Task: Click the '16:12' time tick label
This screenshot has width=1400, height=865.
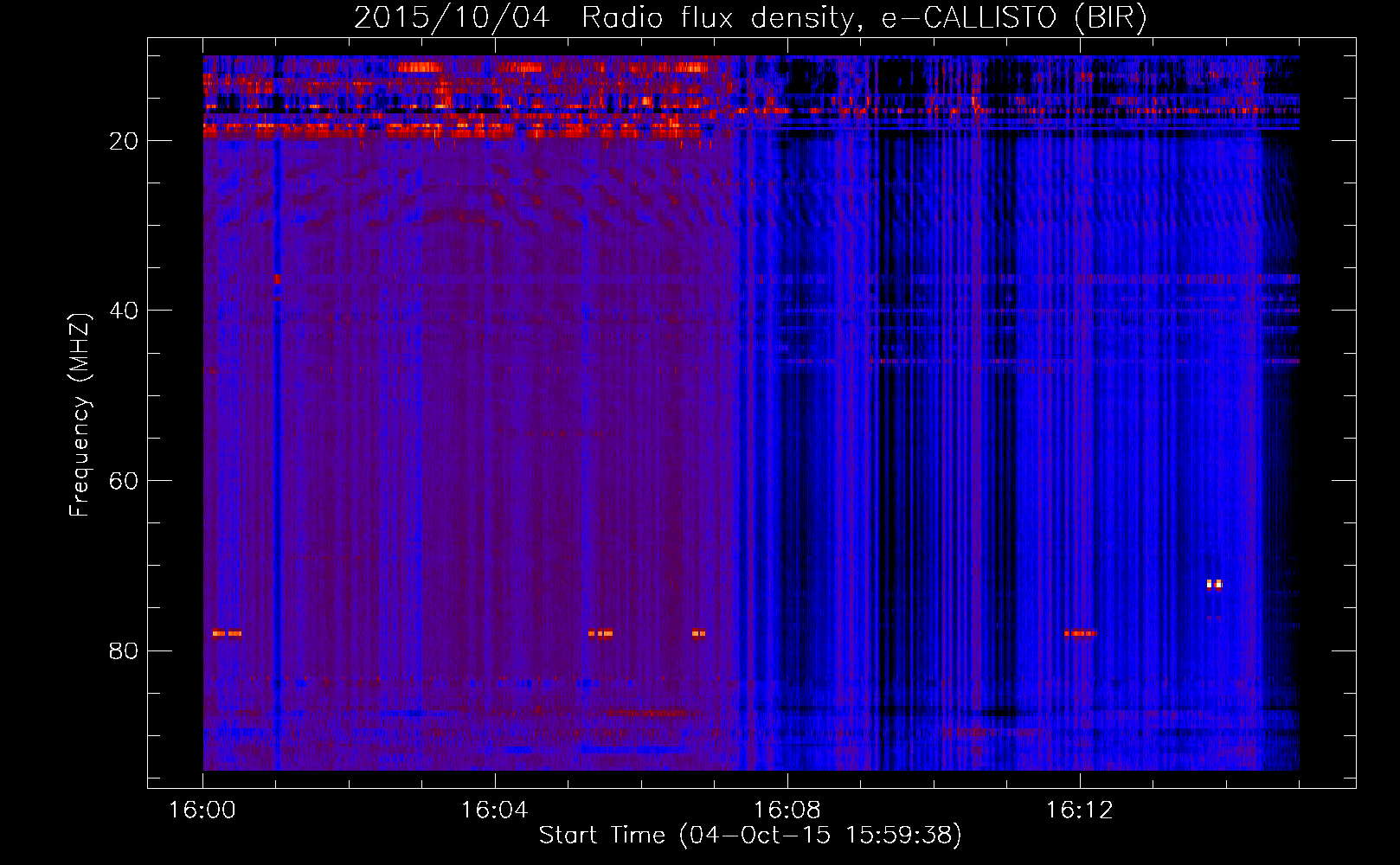Action: [1080, 811]
